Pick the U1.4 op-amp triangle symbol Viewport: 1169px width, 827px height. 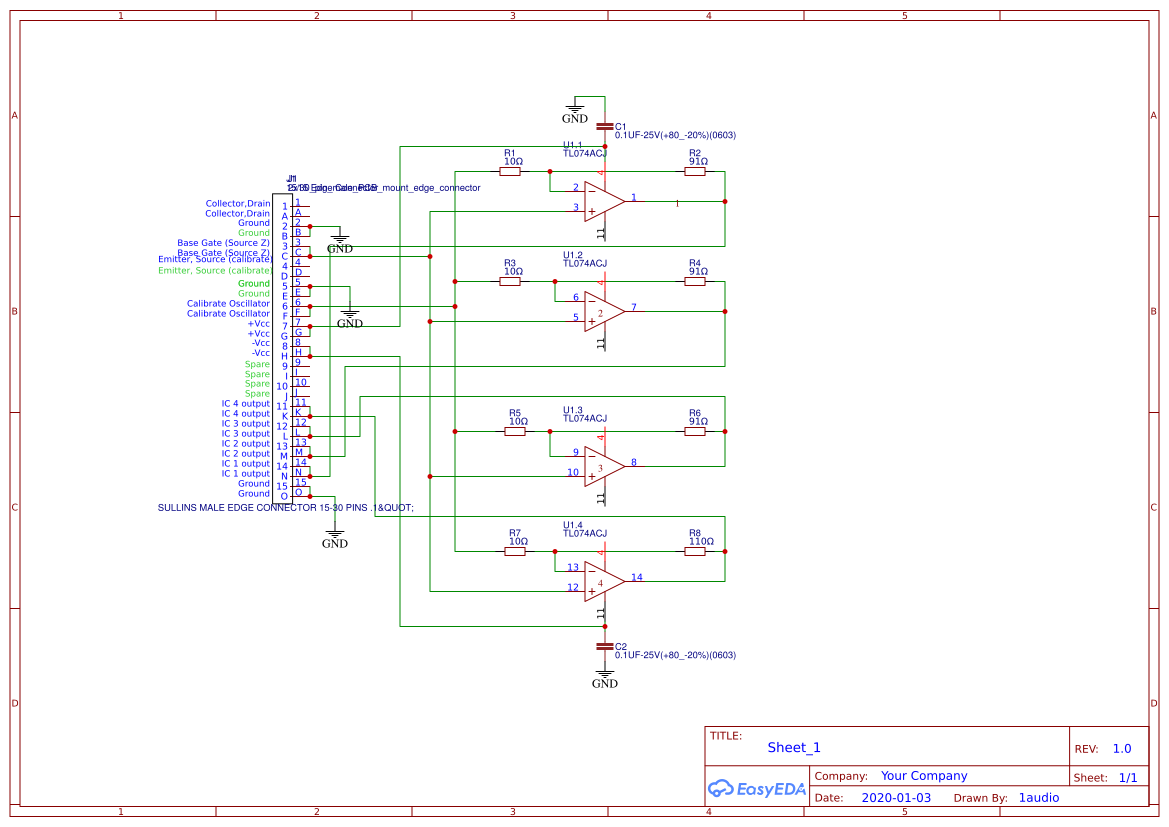603,581
